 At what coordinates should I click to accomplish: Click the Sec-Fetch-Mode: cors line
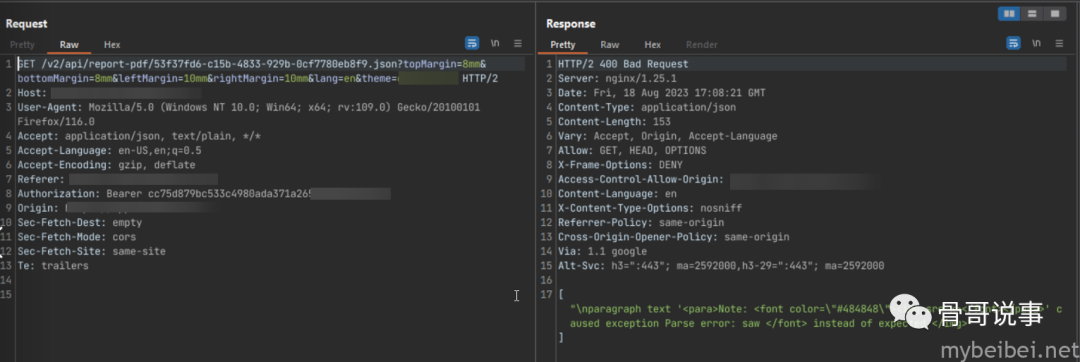point(76,237)
